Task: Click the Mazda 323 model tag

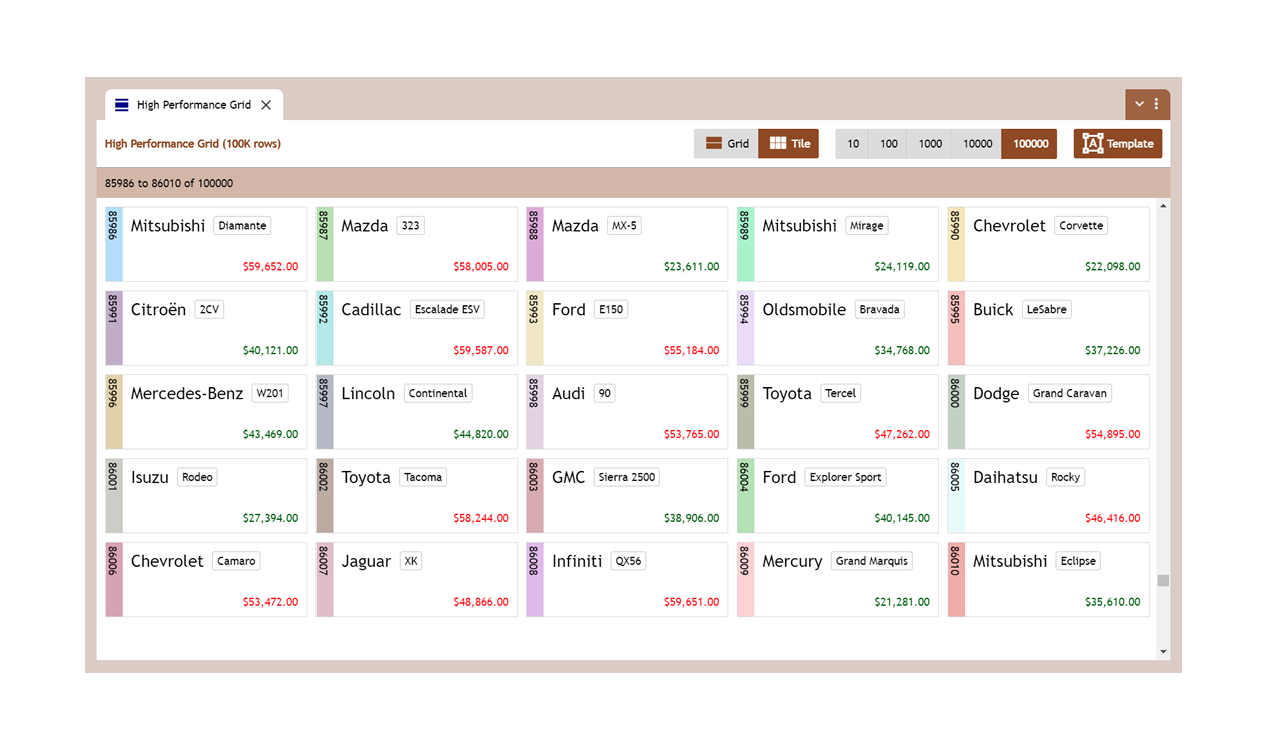Action: click(x=410, y=226)
